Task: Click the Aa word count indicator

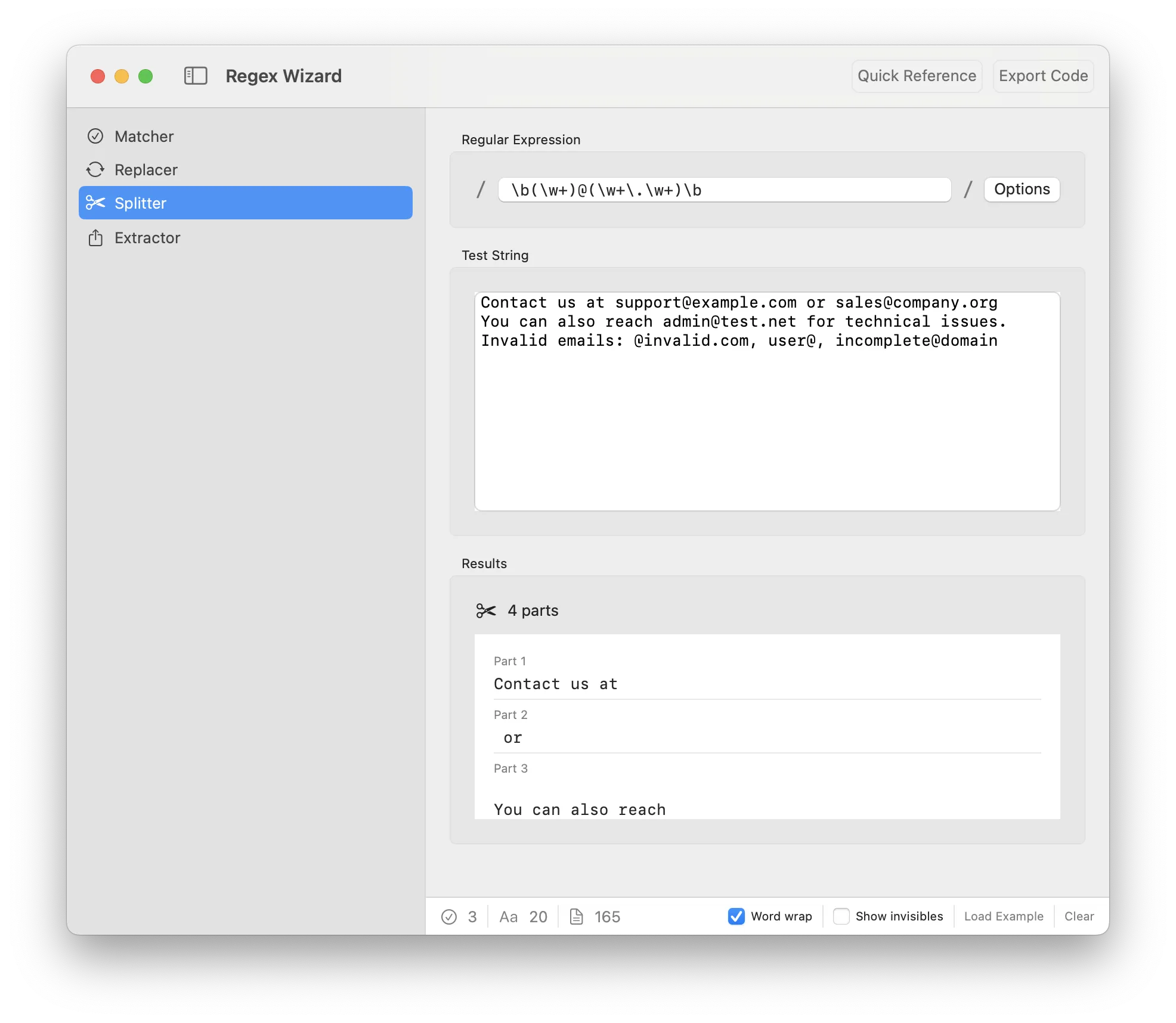Action: click(508, 916)
